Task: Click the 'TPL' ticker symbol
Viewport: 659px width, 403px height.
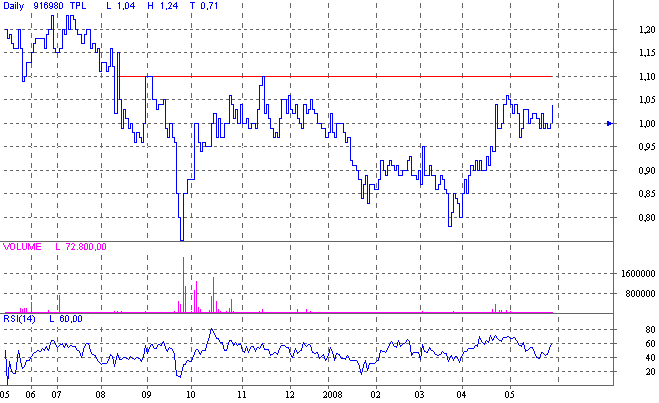Action: click(x=78, y=6)
